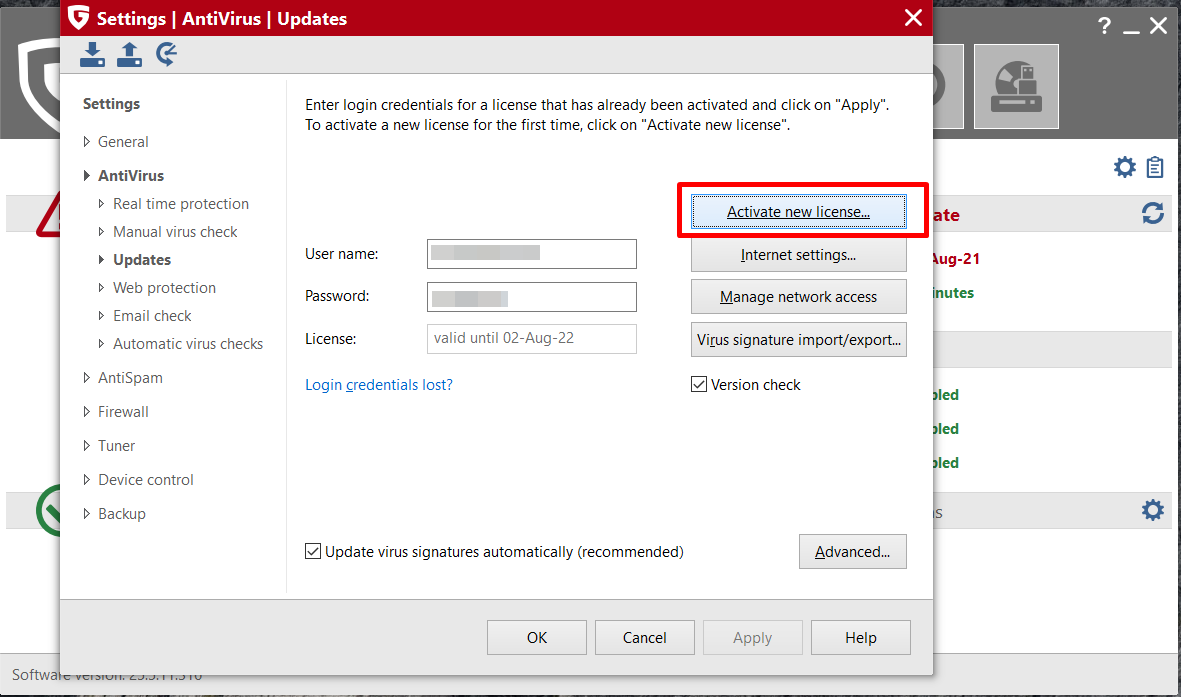Click Manage network access button

(798, 297)
